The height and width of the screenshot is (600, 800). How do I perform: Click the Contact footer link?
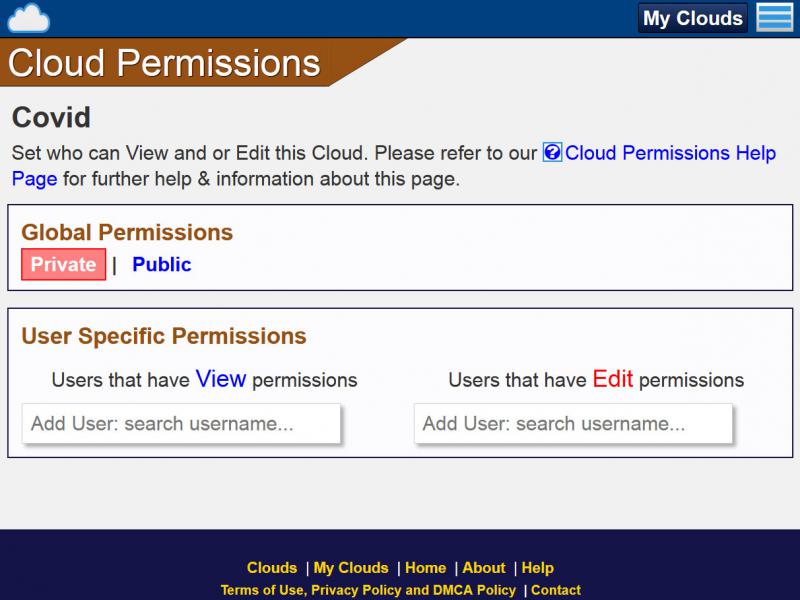click(556, 590)
